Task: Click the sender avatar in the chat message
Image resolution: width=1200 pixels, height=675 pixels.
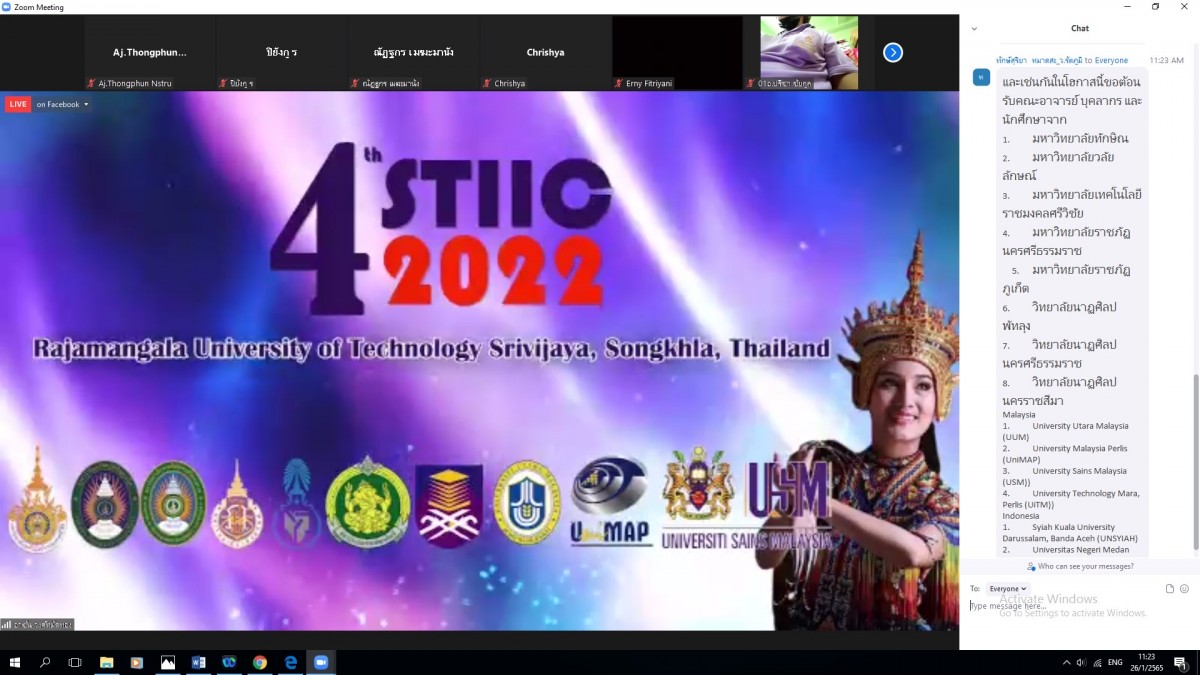Action: coord(981,77)
